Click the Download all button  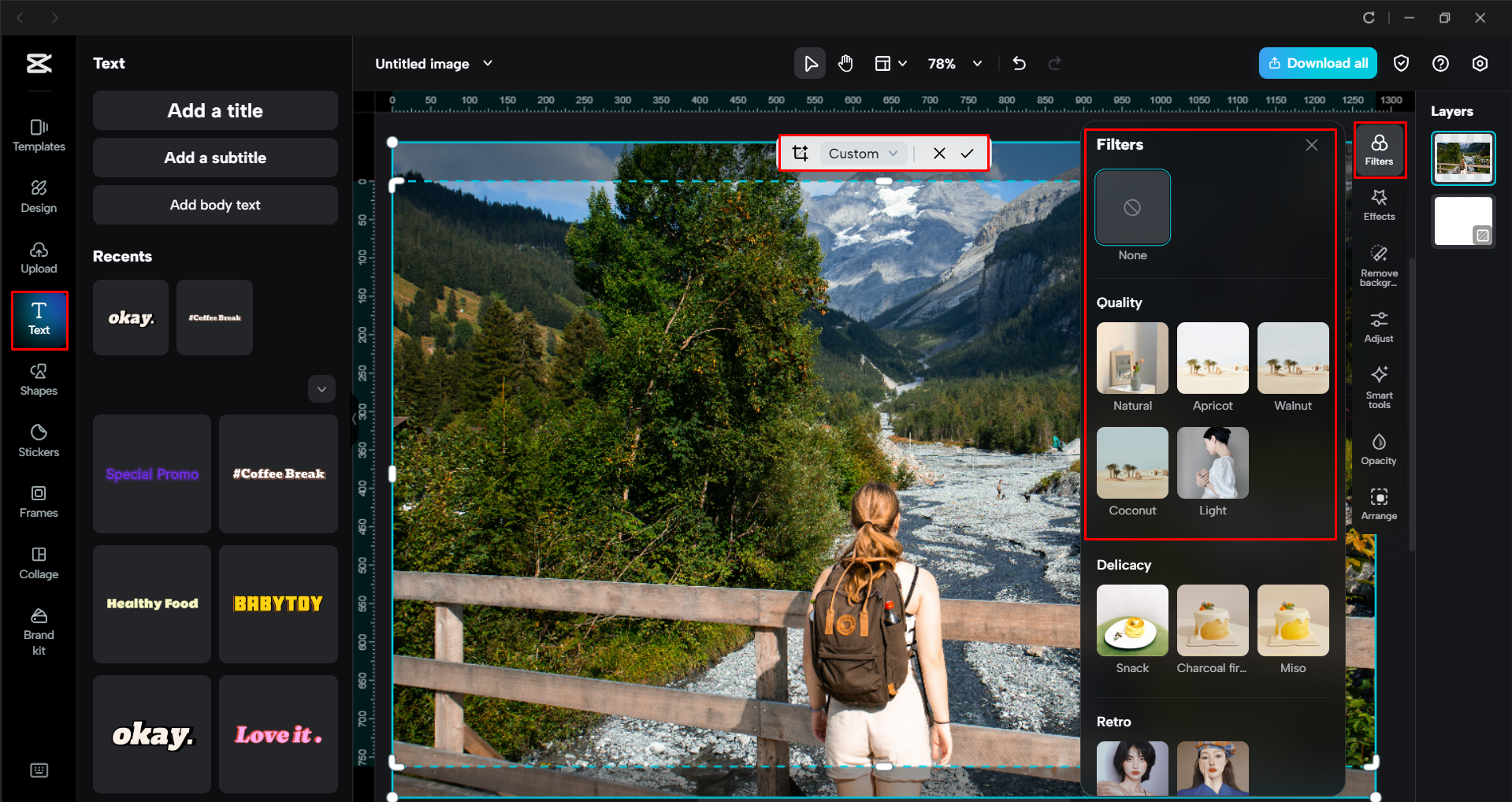tap(1317, 63)
